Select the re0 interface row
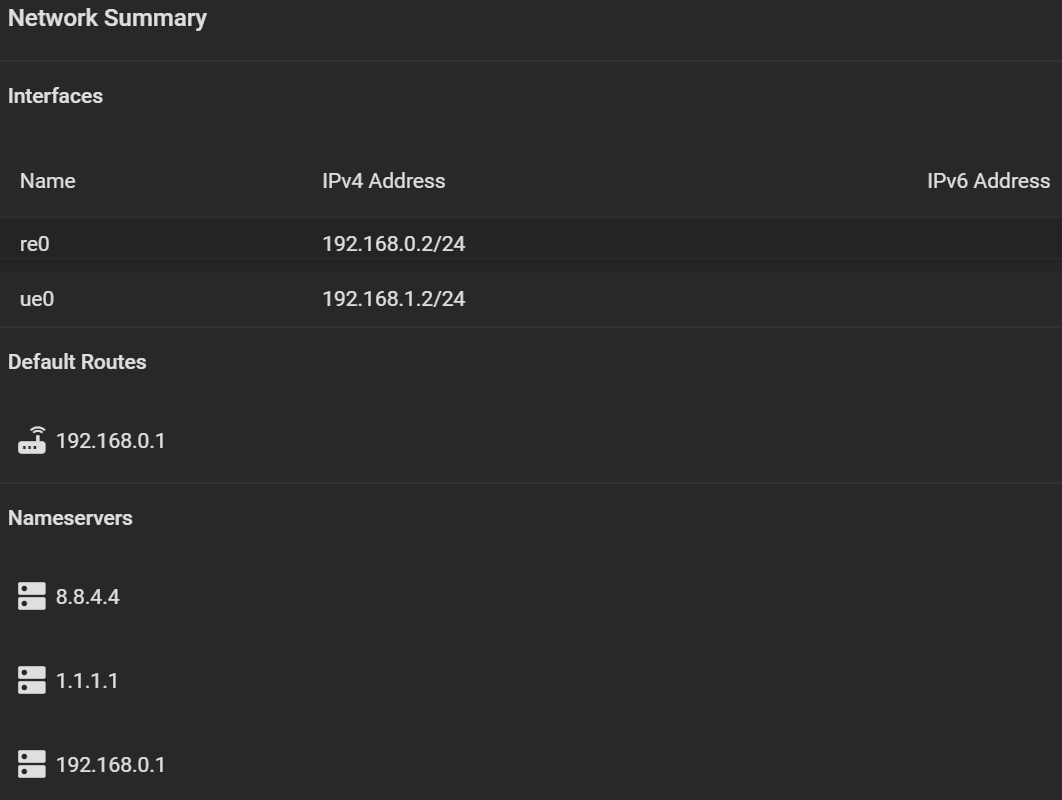The width and height of the screenshot is (1062, 800). 531,244
